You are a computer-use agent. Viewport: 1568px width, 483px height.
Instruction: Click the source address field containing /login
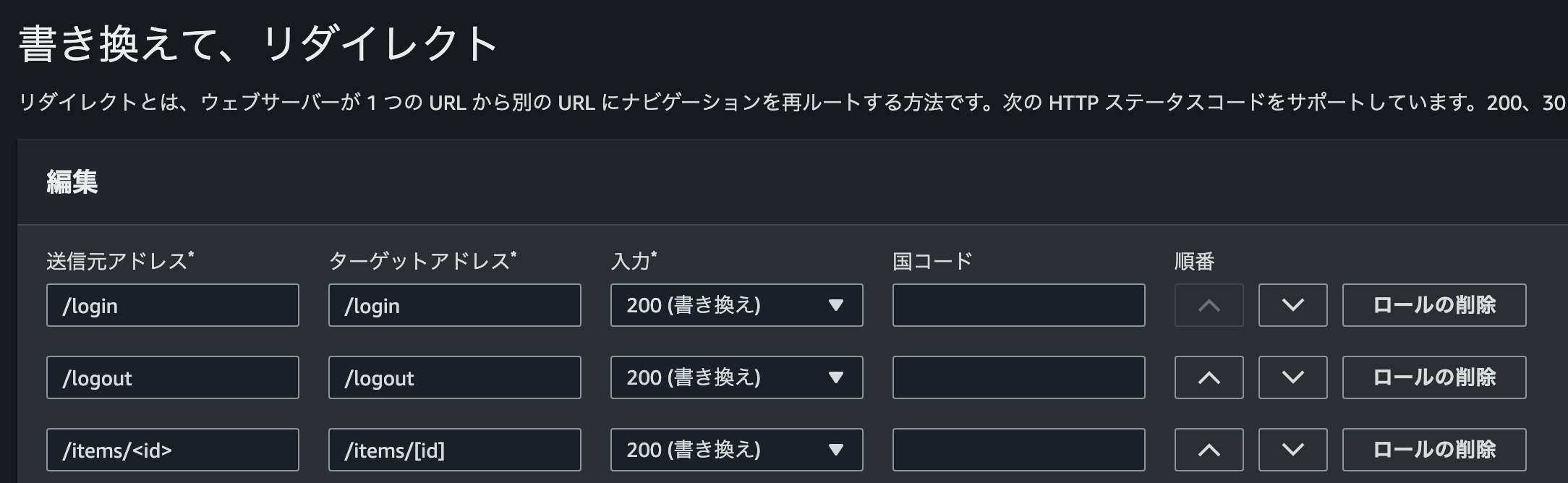click(x=172, y=305)
